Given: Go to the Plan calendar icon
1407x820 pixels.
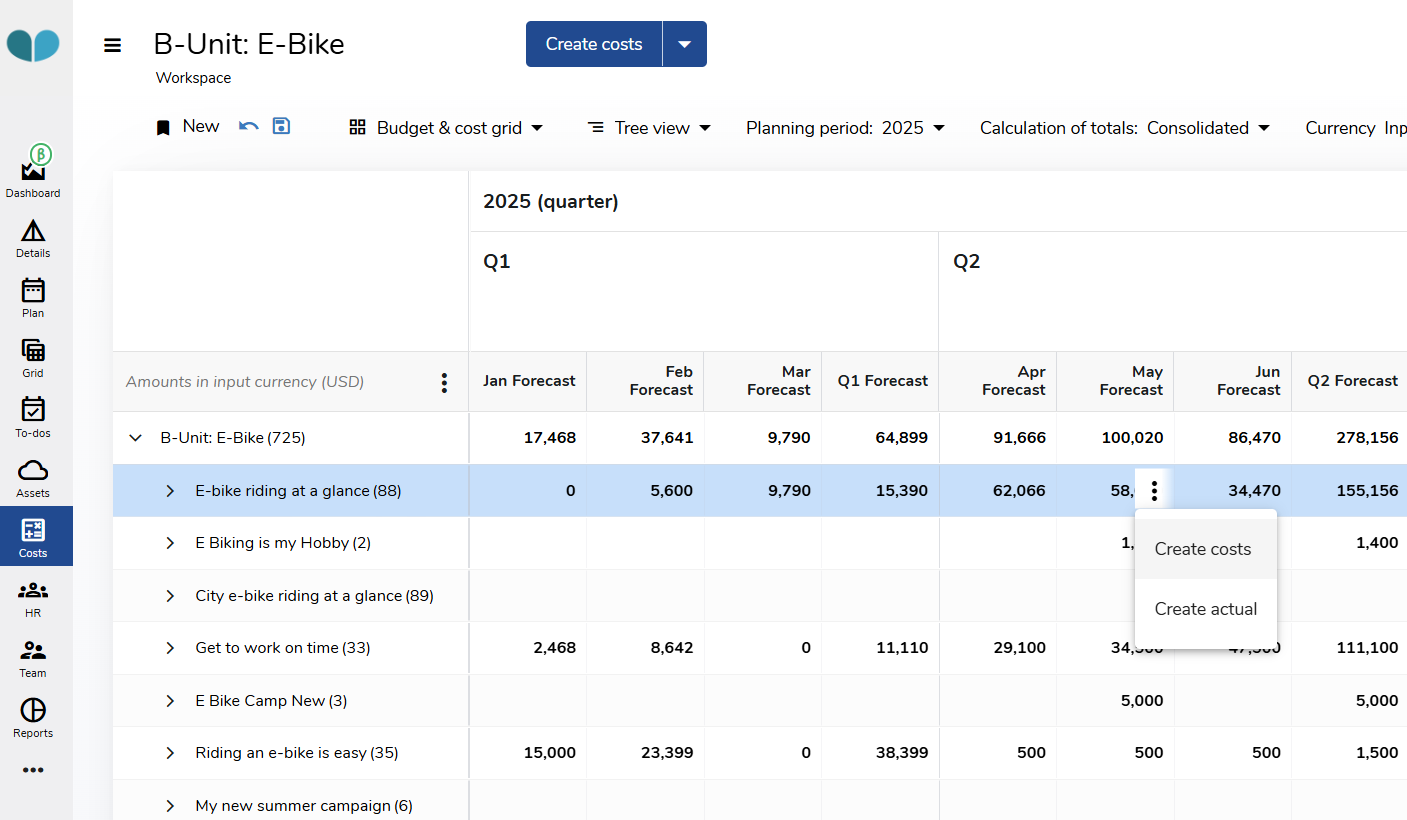Looking at the screenshot, I should (x=33, y=292).
